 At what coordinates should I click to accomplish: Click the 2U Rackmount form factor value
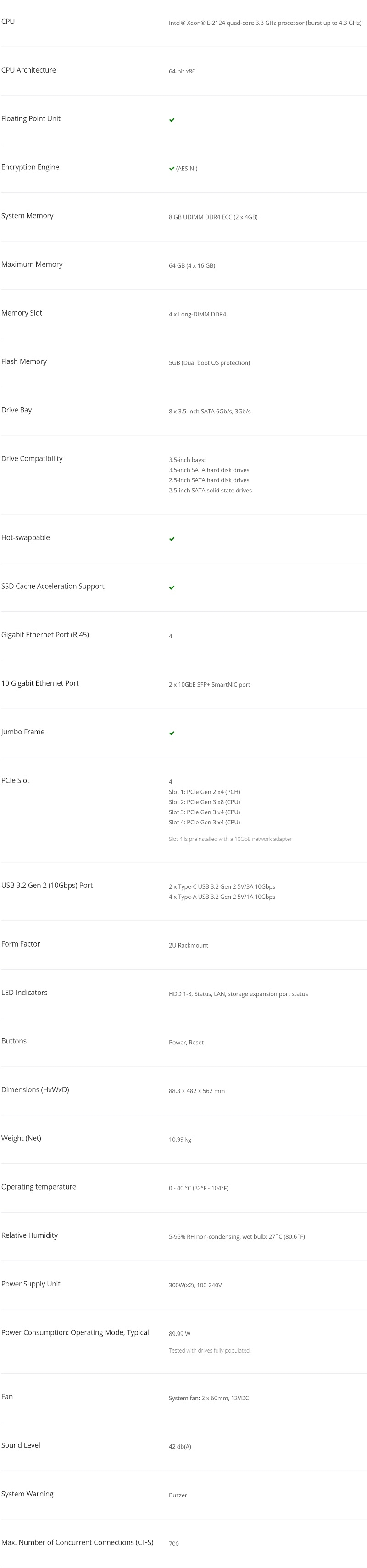point(189,945)
